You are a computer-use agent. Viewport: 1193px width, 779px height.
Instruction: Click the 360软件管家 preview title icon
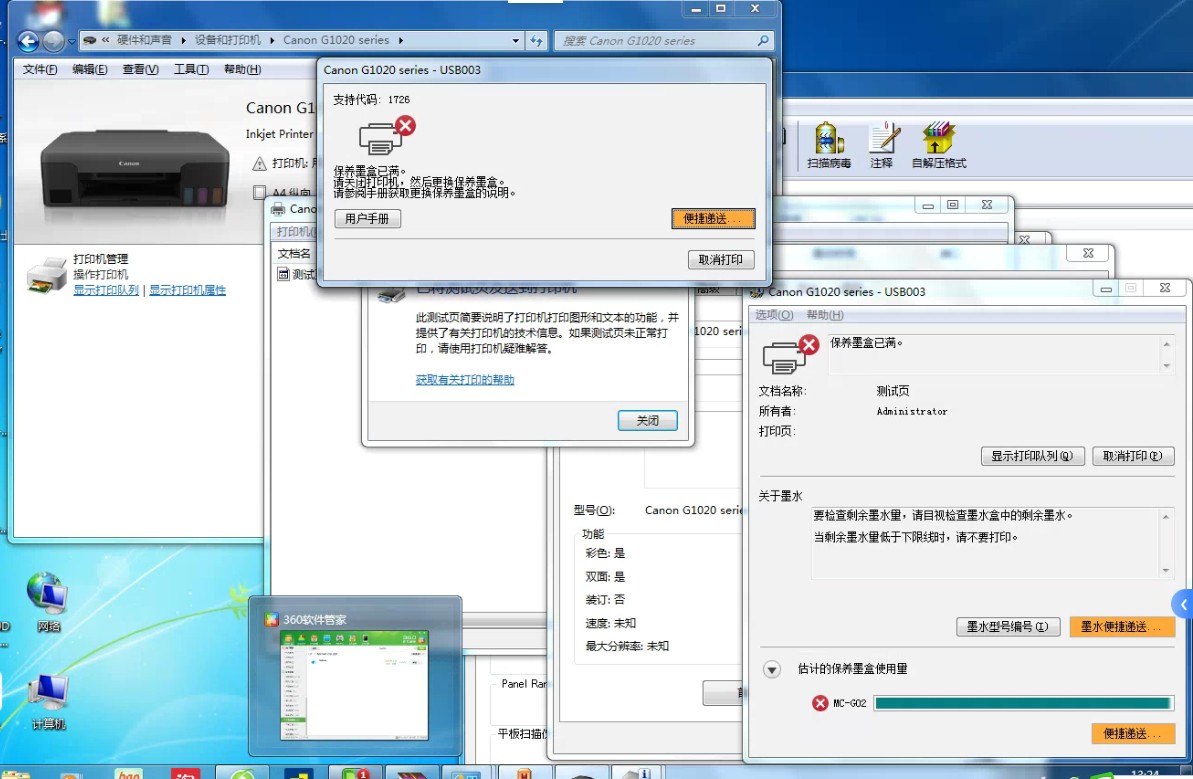coord(272,619)
